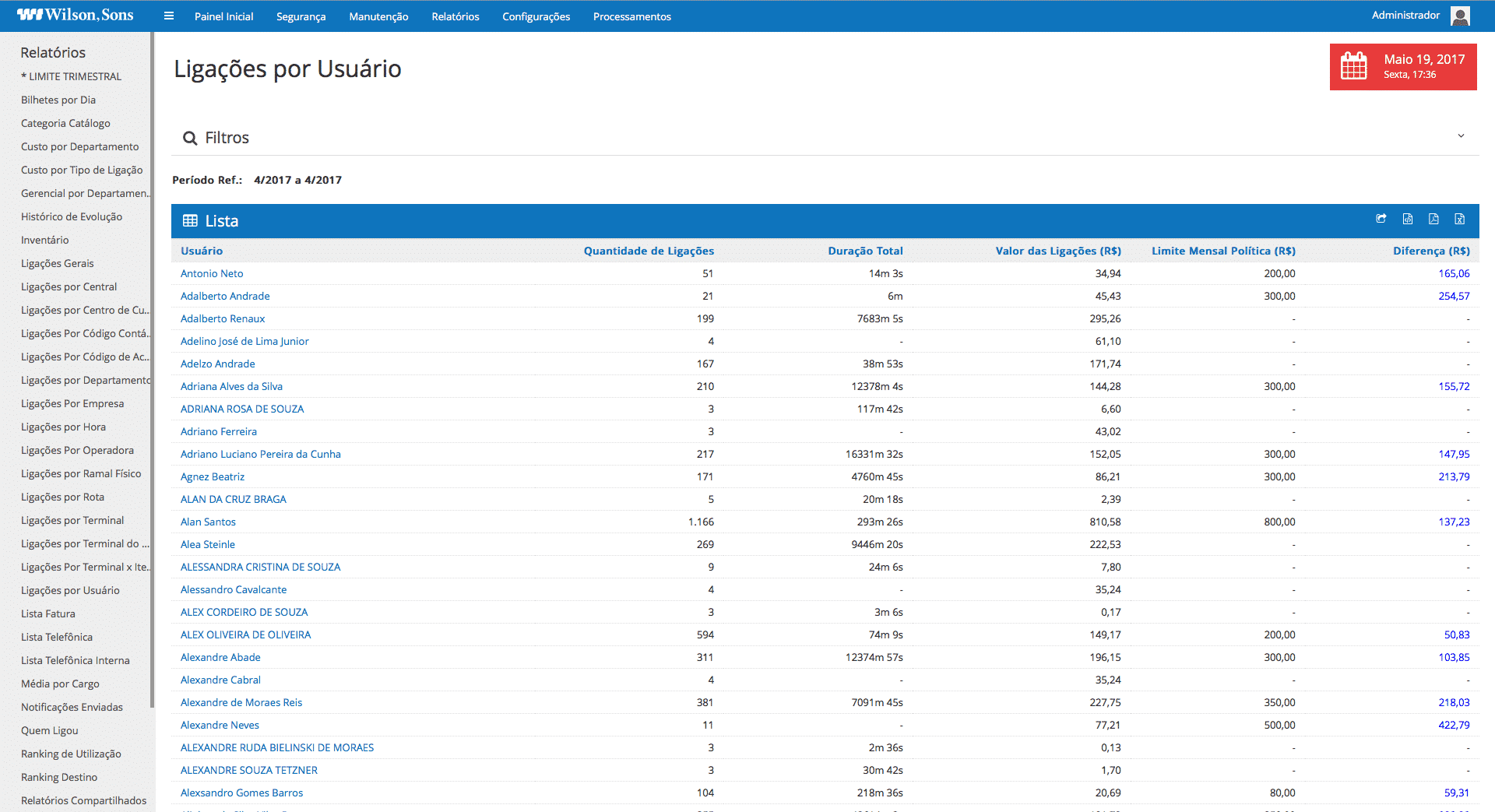Sort by Valor das Ligações column
The image size is (1495, 812).
point(1057,251)
